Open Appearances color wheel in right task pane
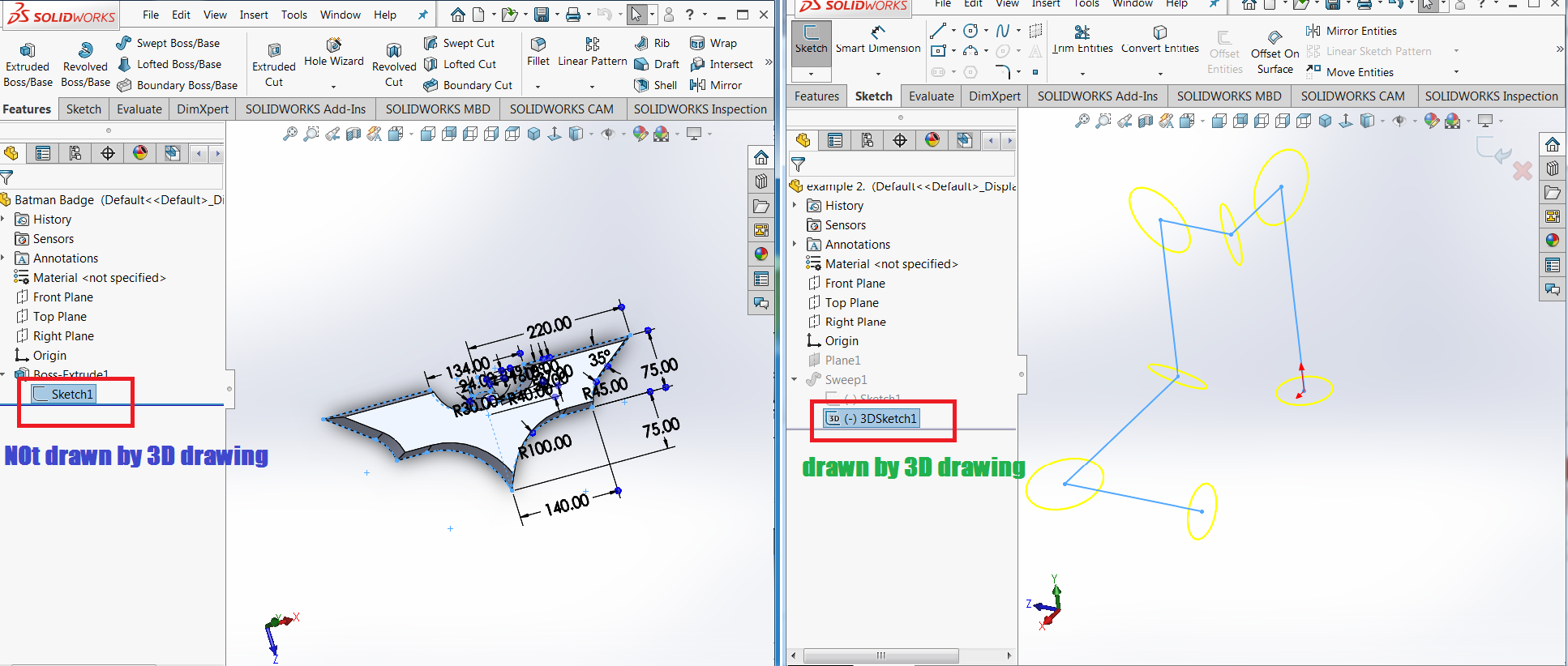This screenshot has width=1568, height=666. click(x=1552, y=241)
